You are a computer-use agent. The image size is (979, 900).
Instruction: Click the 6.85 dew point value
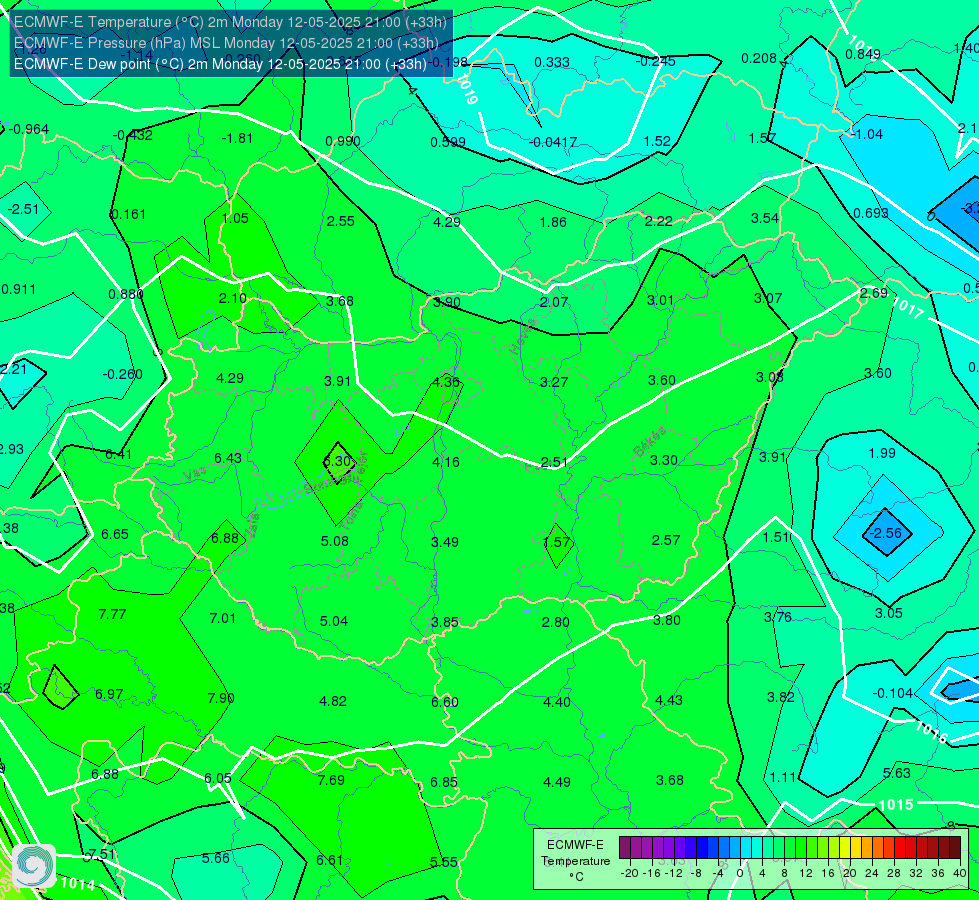pos(444,782)
